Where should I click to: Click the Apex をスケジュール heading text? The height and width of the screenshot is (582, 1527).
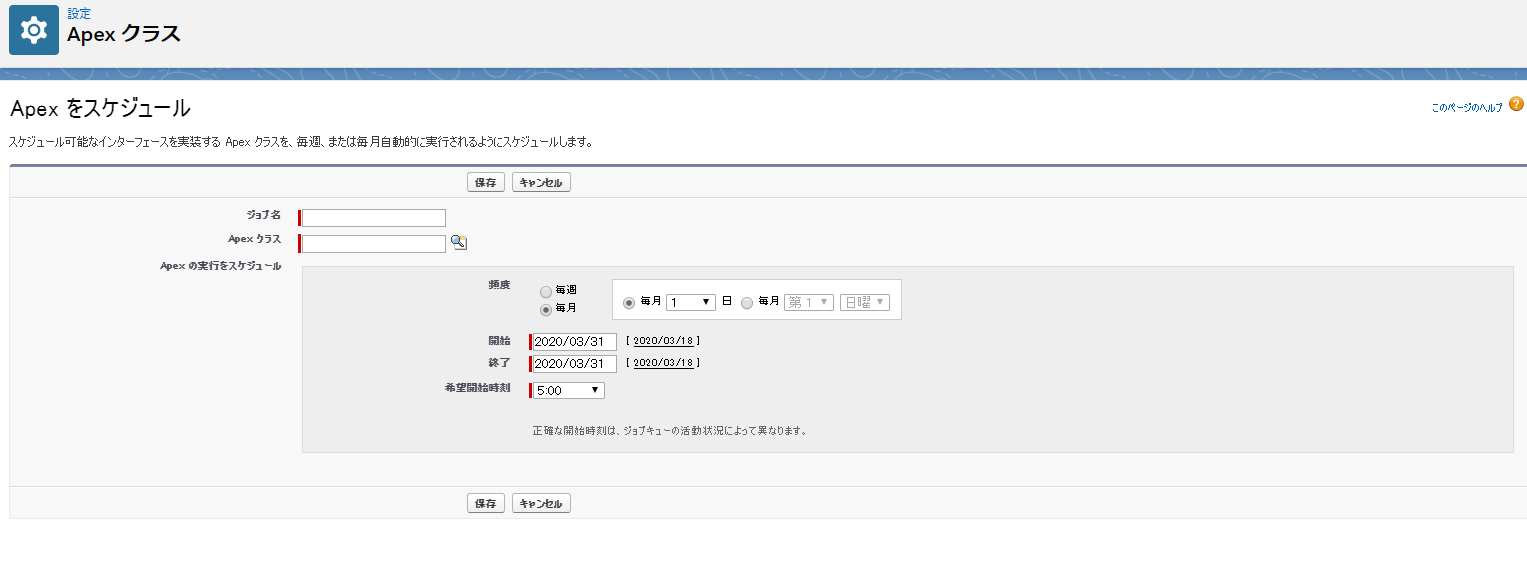100,108
